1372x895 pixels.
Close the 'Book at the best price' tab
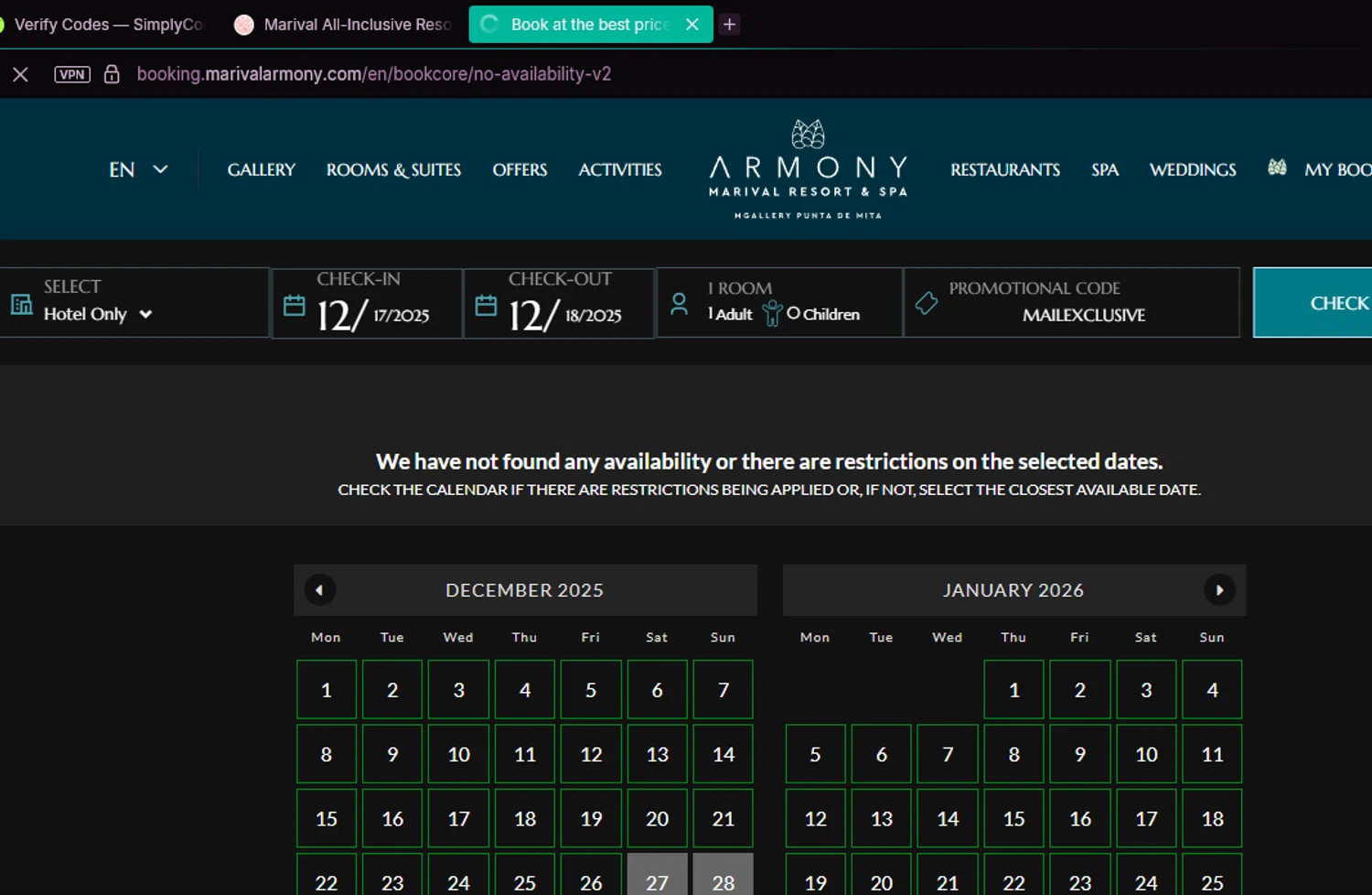692,25
